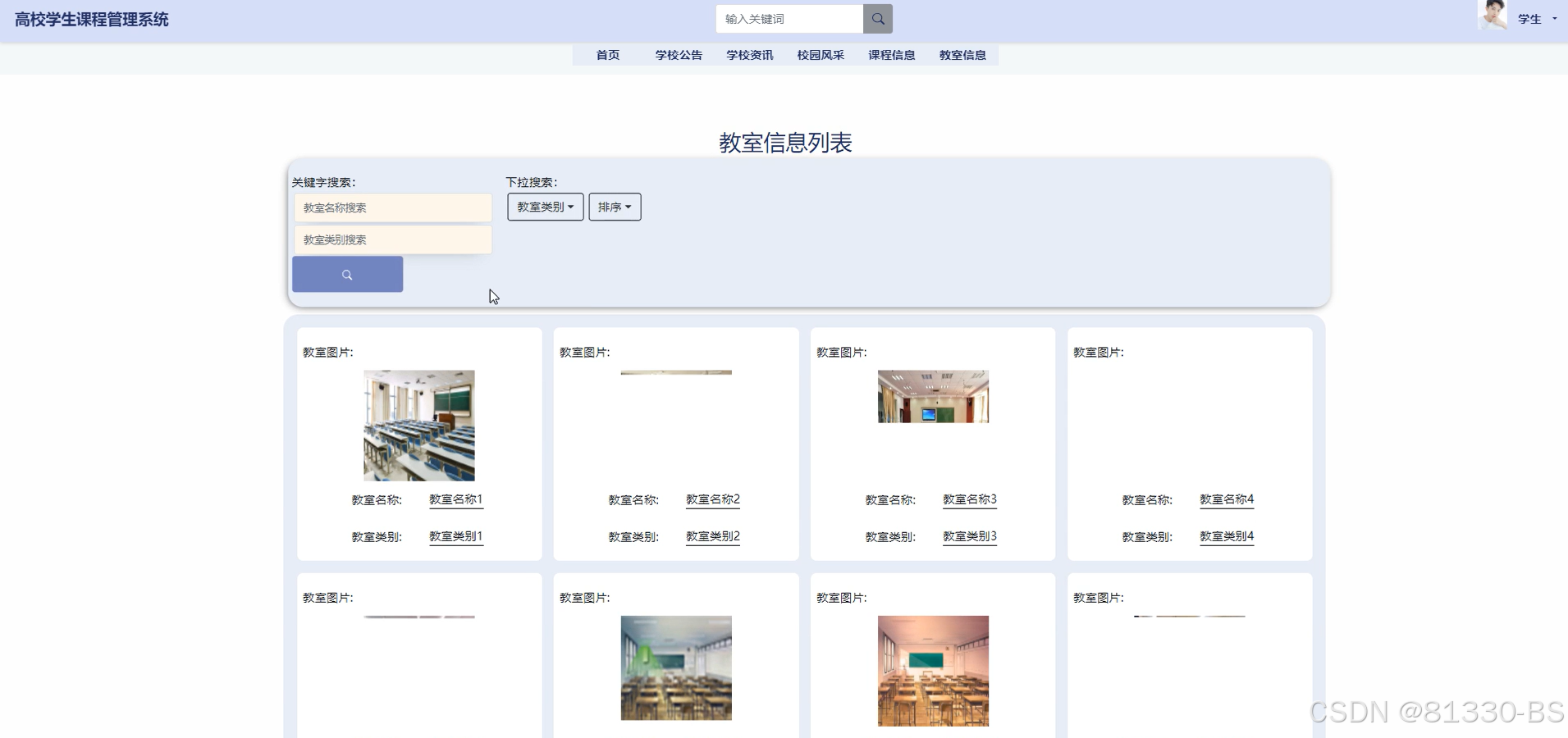Image resolution: width=1568 pixels, height=738 pixels.
Task: Focus the 教室类别搜索 input field
Action: coord(393,239)
